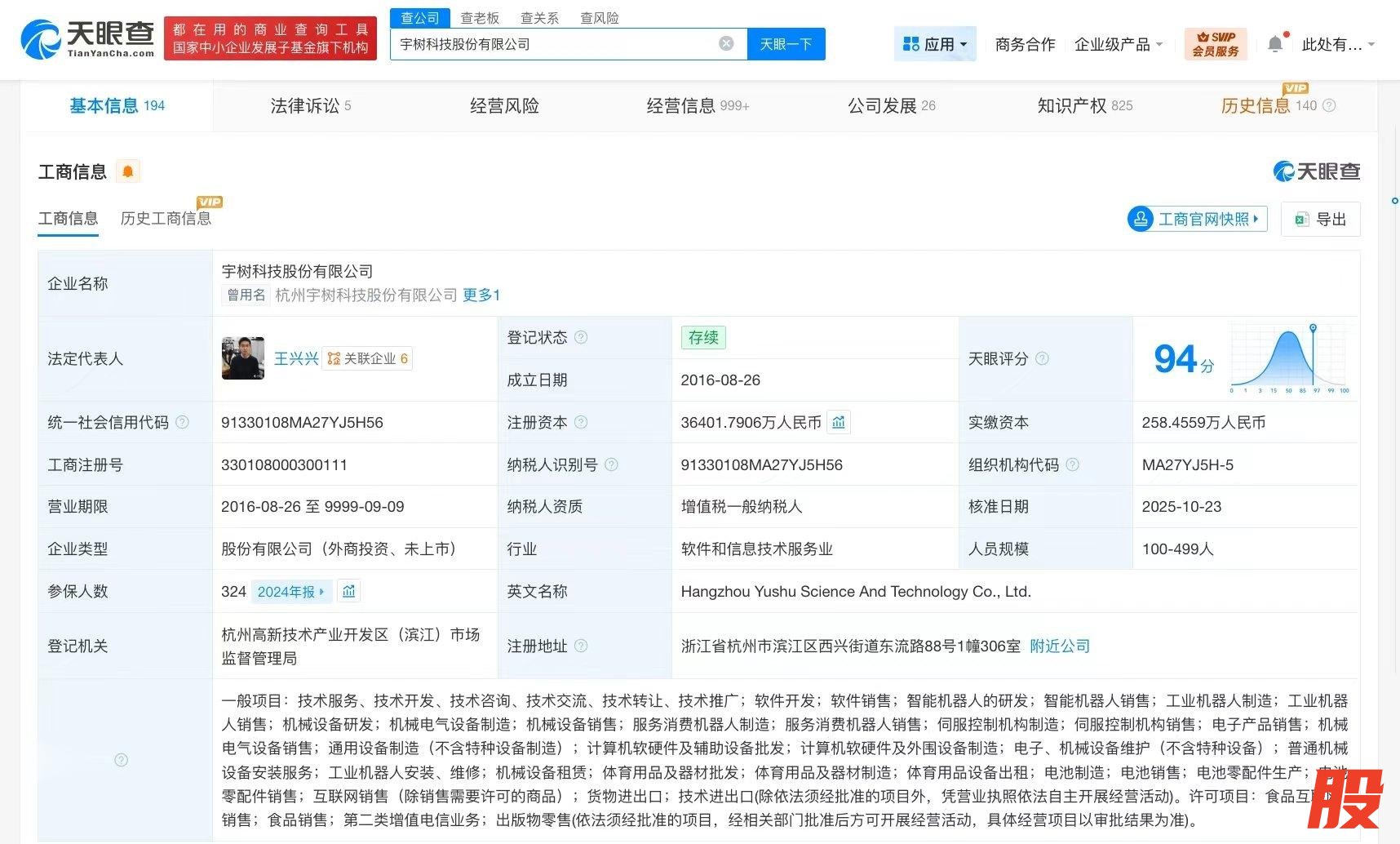Click help icon next to 登记状态

click(x=581, y=337)
